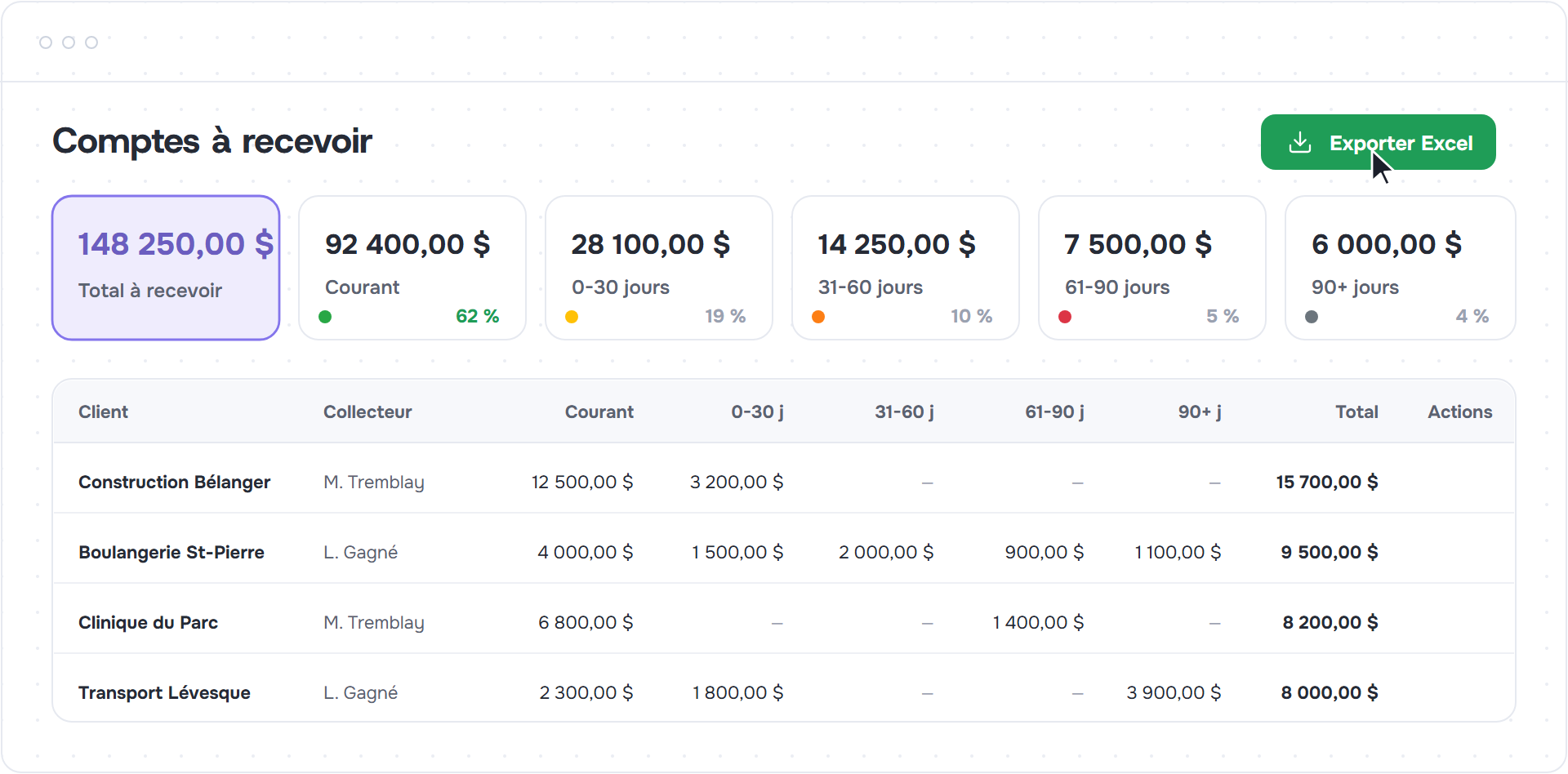Click the gray dot on 90+ jours card
This screenshot has width=1568, height=774.
pos(1312,317)
